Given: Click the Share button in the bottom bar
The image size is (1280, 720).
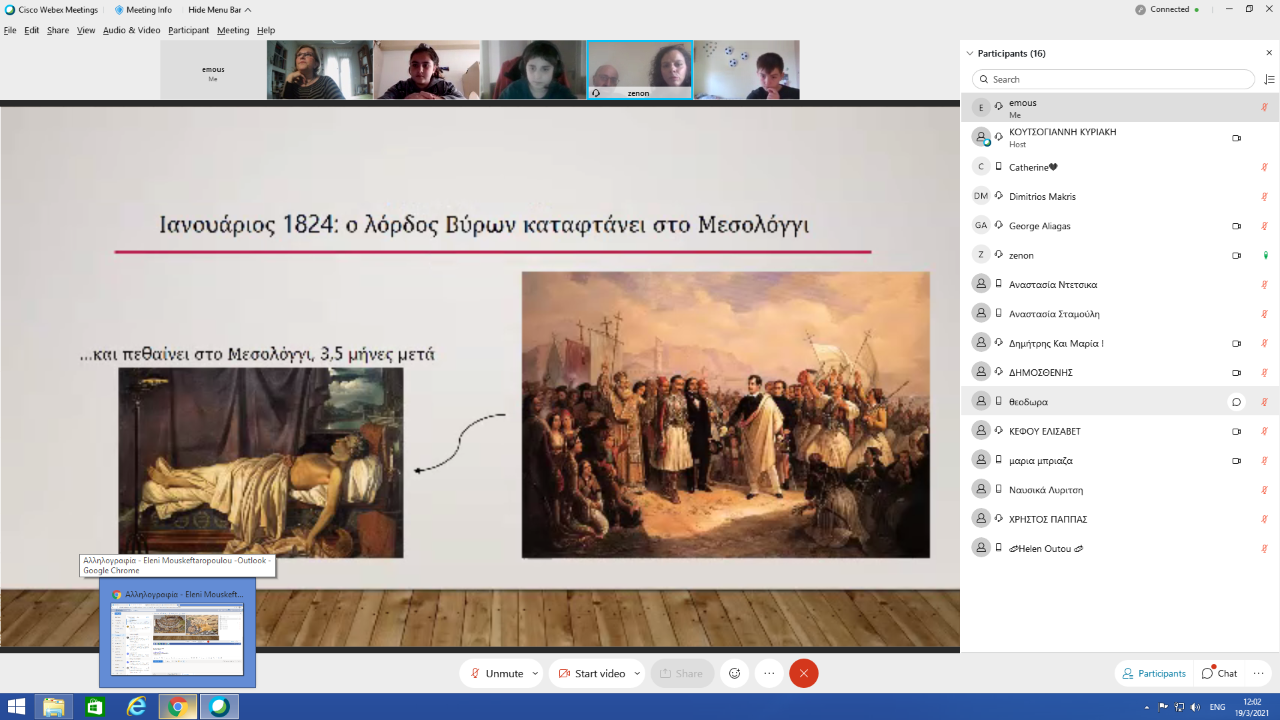Looking at the screenshot, I should tap(682, 674).
